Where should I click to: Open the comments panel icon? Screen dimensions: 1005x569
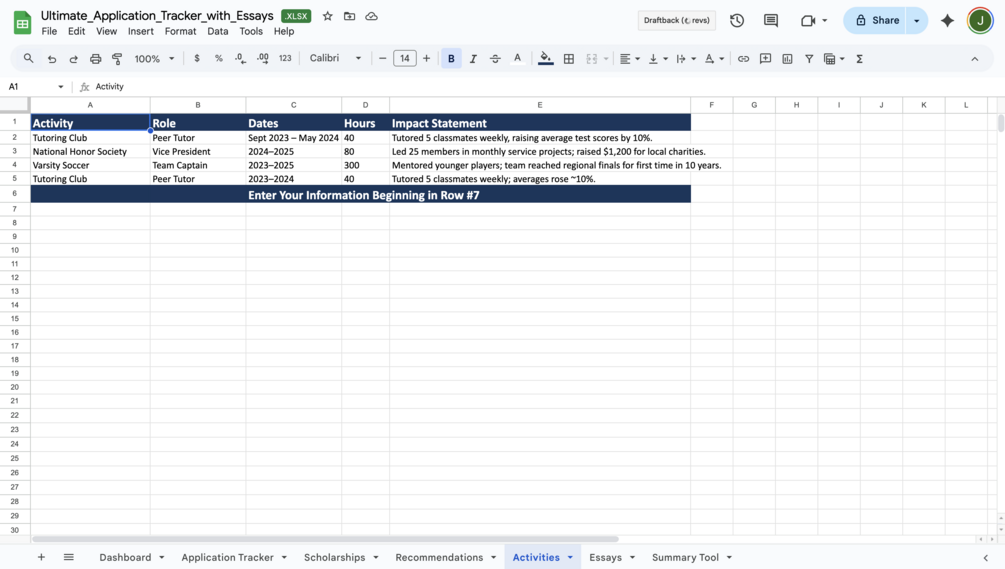(771, 21)
